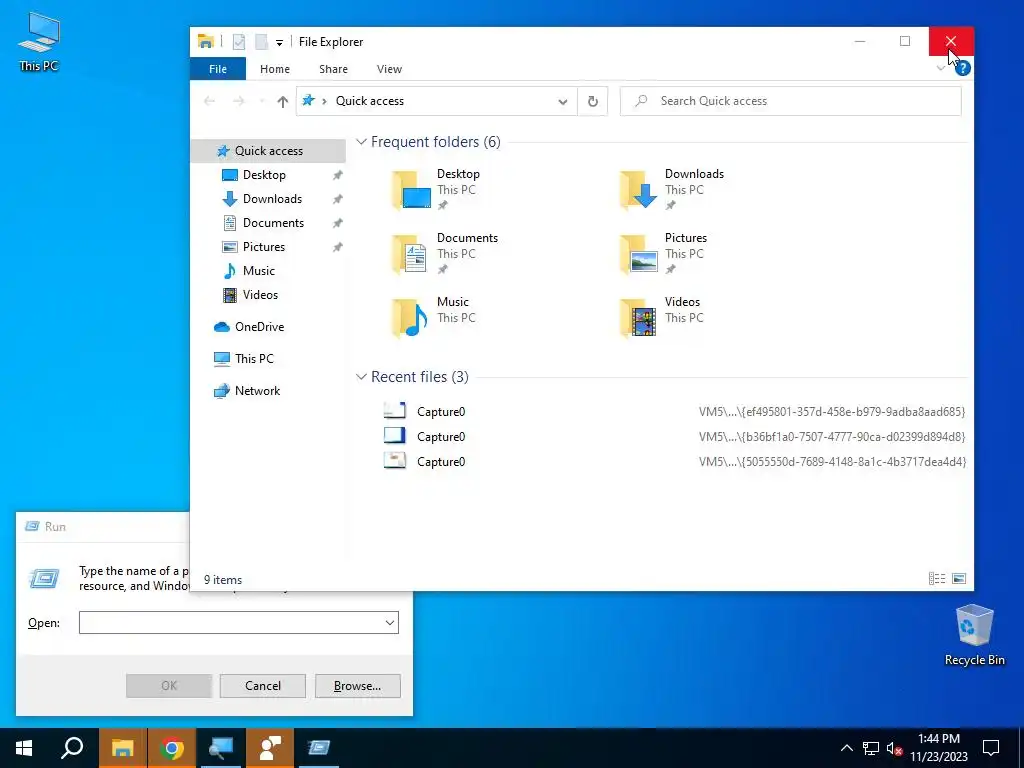Click in the Search Quick access box
1024x768 pixels.
tap(790, 101)
